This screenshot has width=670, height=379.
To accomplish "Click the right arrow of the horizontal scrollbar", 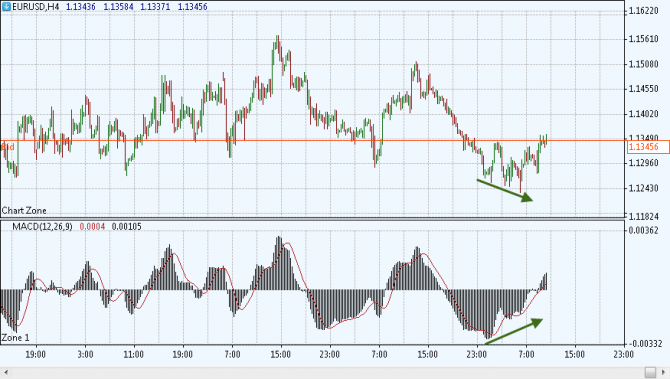I will (664, 373).
